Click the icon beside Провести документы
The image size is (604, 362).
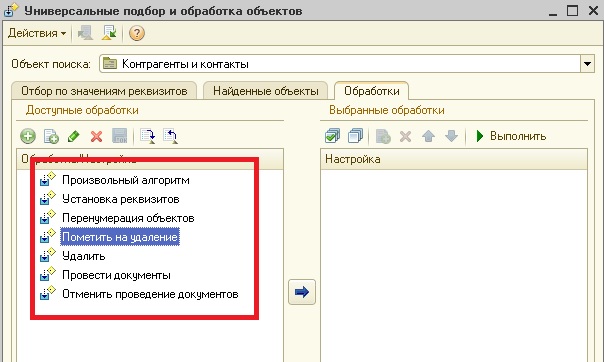click(x=48, y=274)
